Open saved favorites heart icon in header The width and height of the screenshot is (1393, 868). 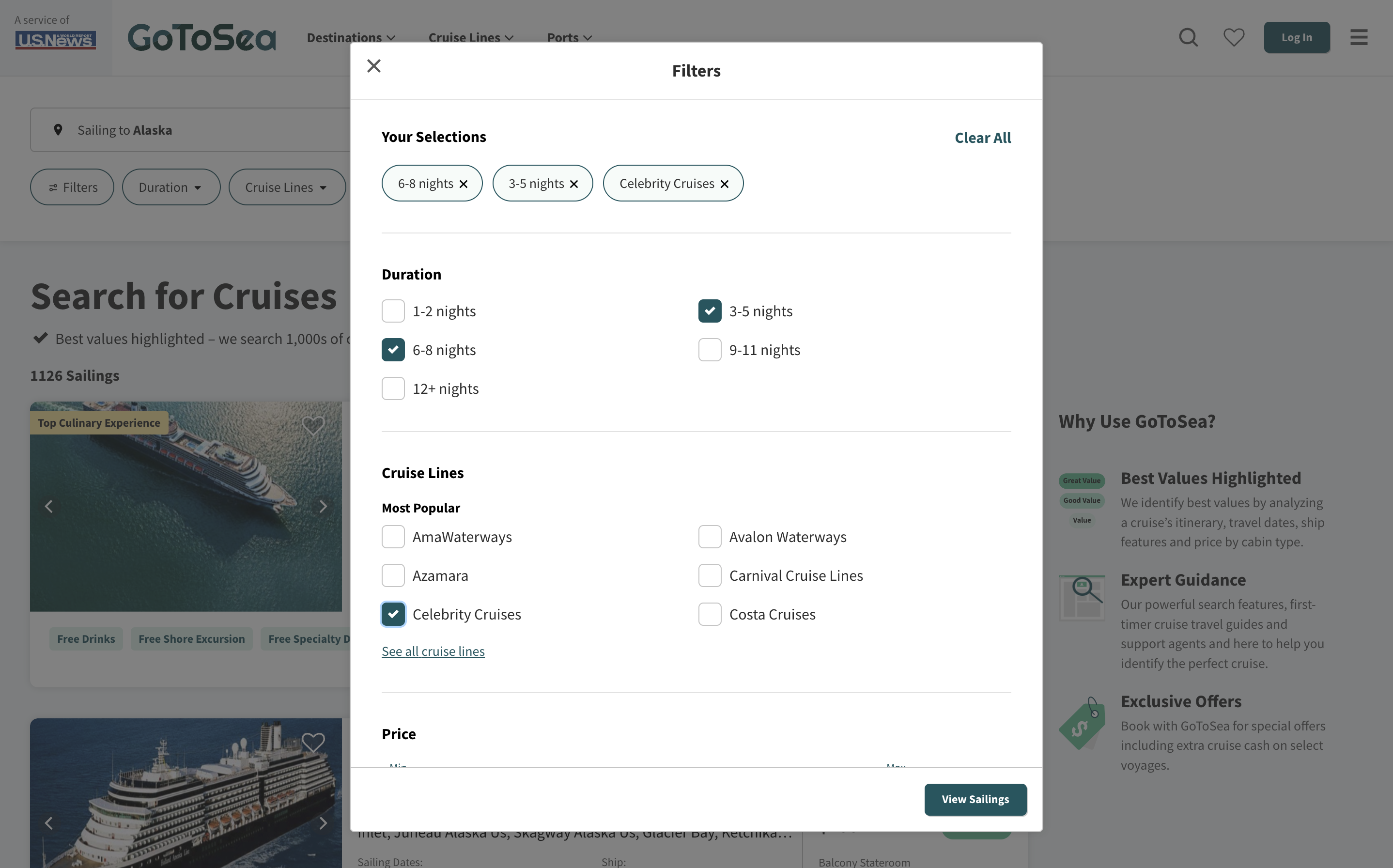[1234, 38]
